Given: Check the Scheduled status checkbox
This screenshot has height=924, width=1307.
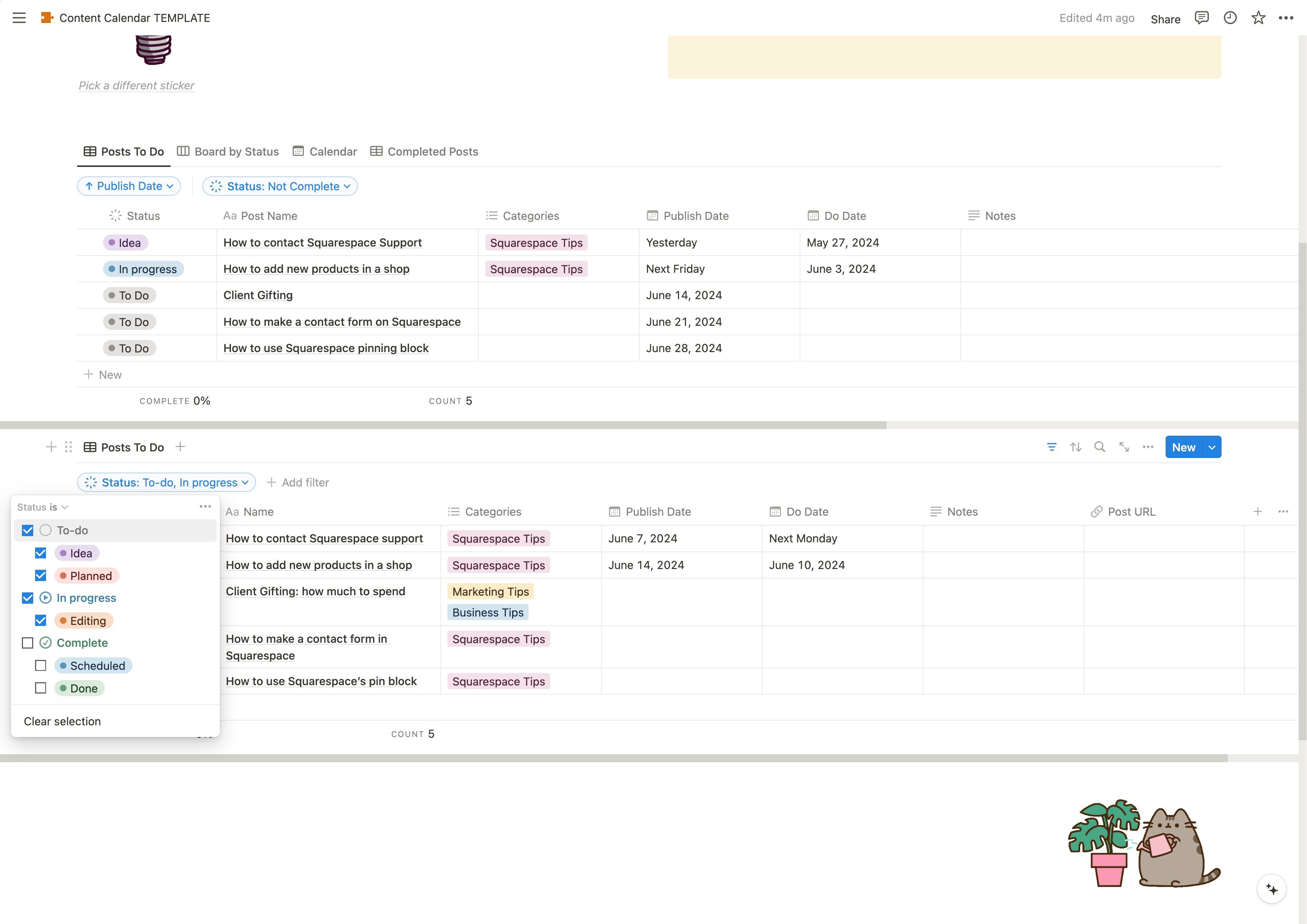Looking at the screenshot, I should tap(41, 665).
